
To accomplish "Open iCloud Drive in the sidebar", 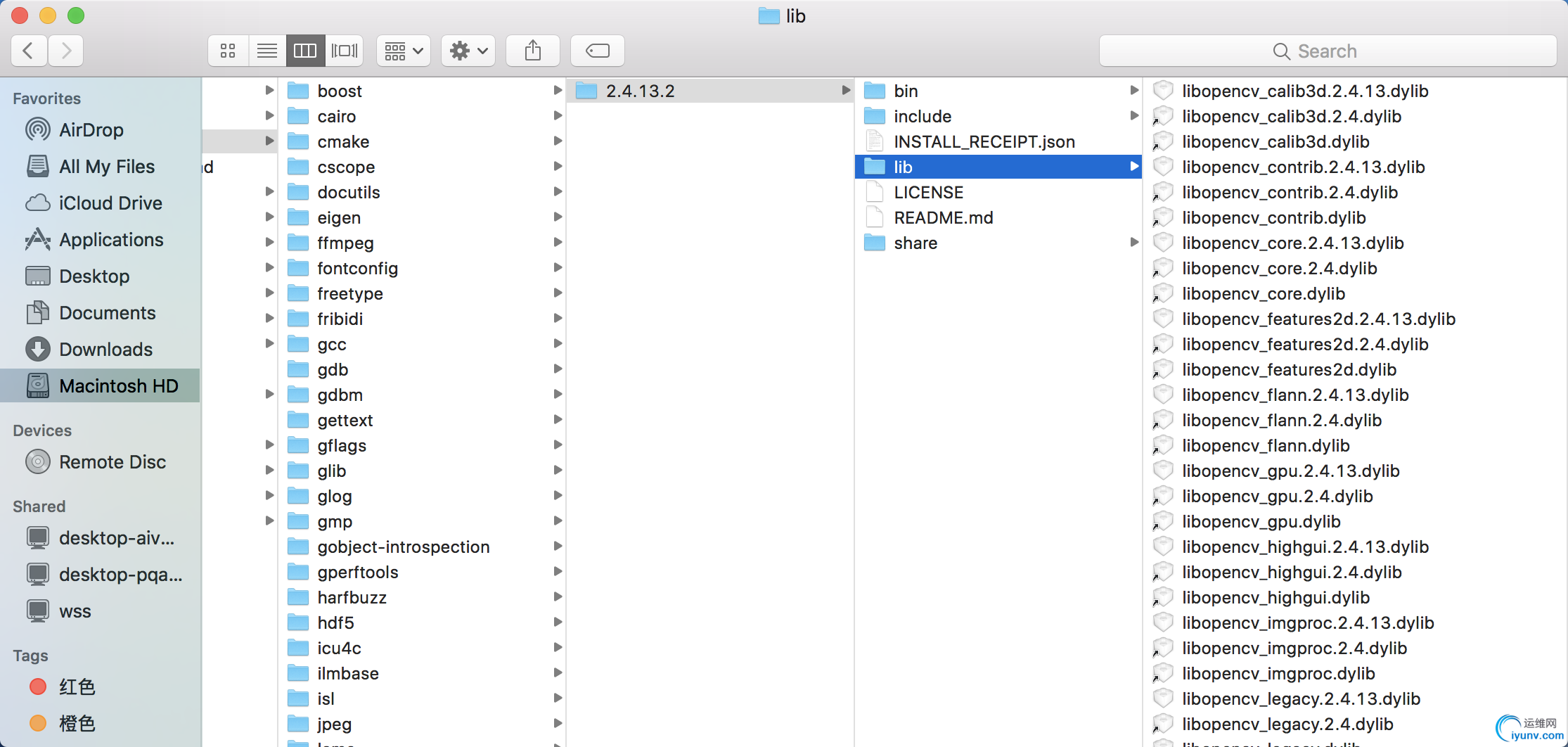I will click(100, 203).
